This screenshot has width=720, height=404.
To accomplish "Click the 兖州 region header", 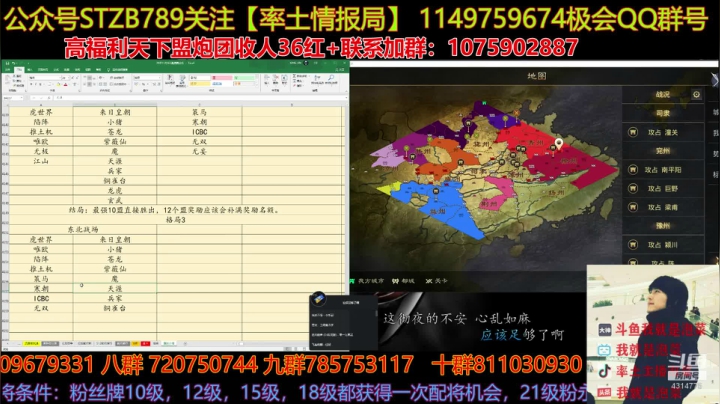I will click(x=663, y=151).
